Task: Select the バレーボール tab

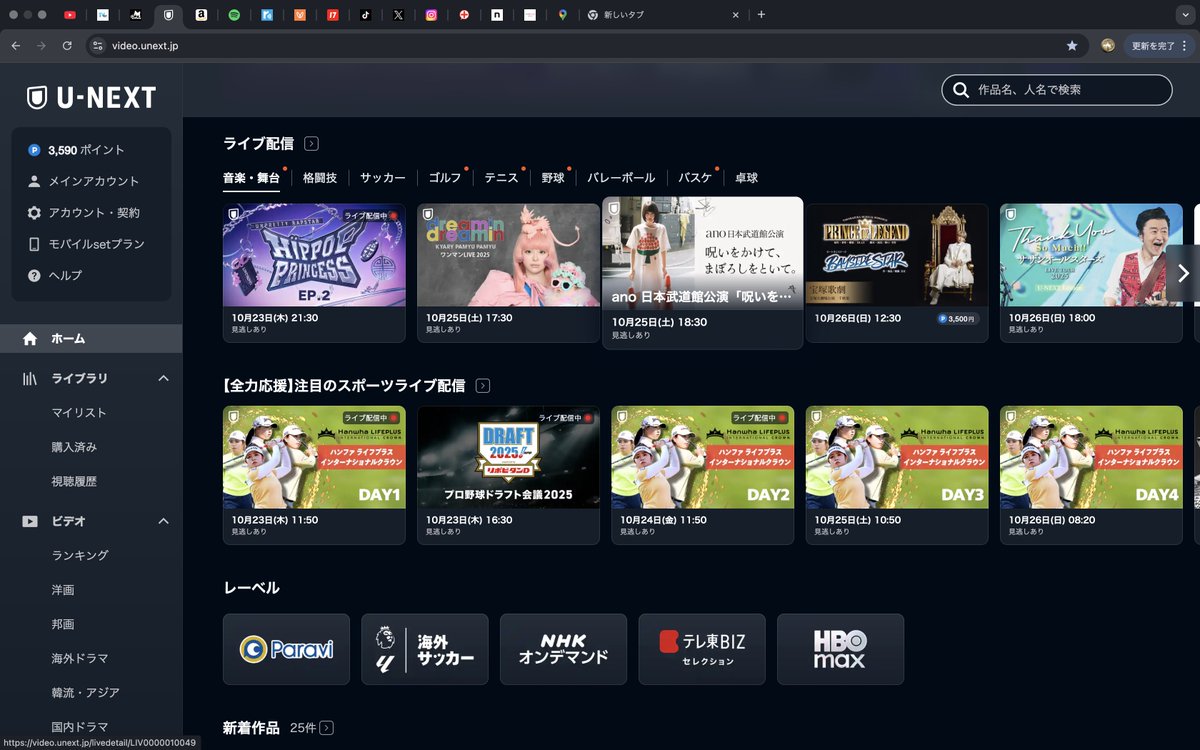Action: tap(621, 178)
